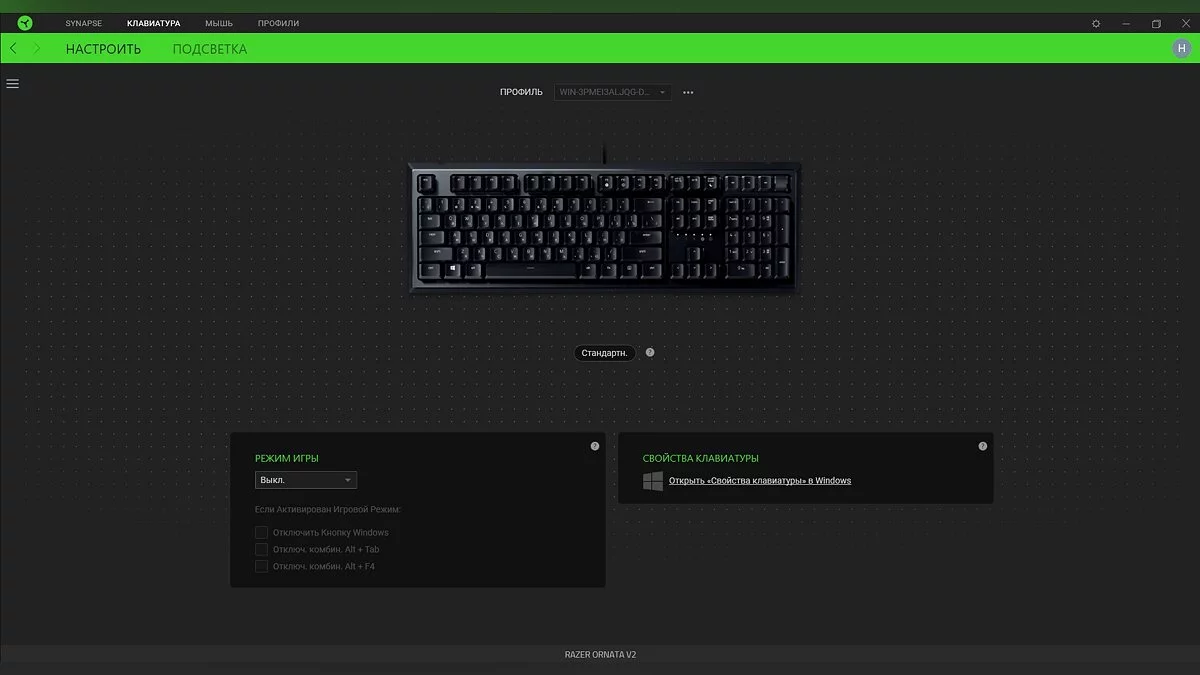1200x675 pixels.
Task: Open profile options three-dot menu
Action: [688, 92]
